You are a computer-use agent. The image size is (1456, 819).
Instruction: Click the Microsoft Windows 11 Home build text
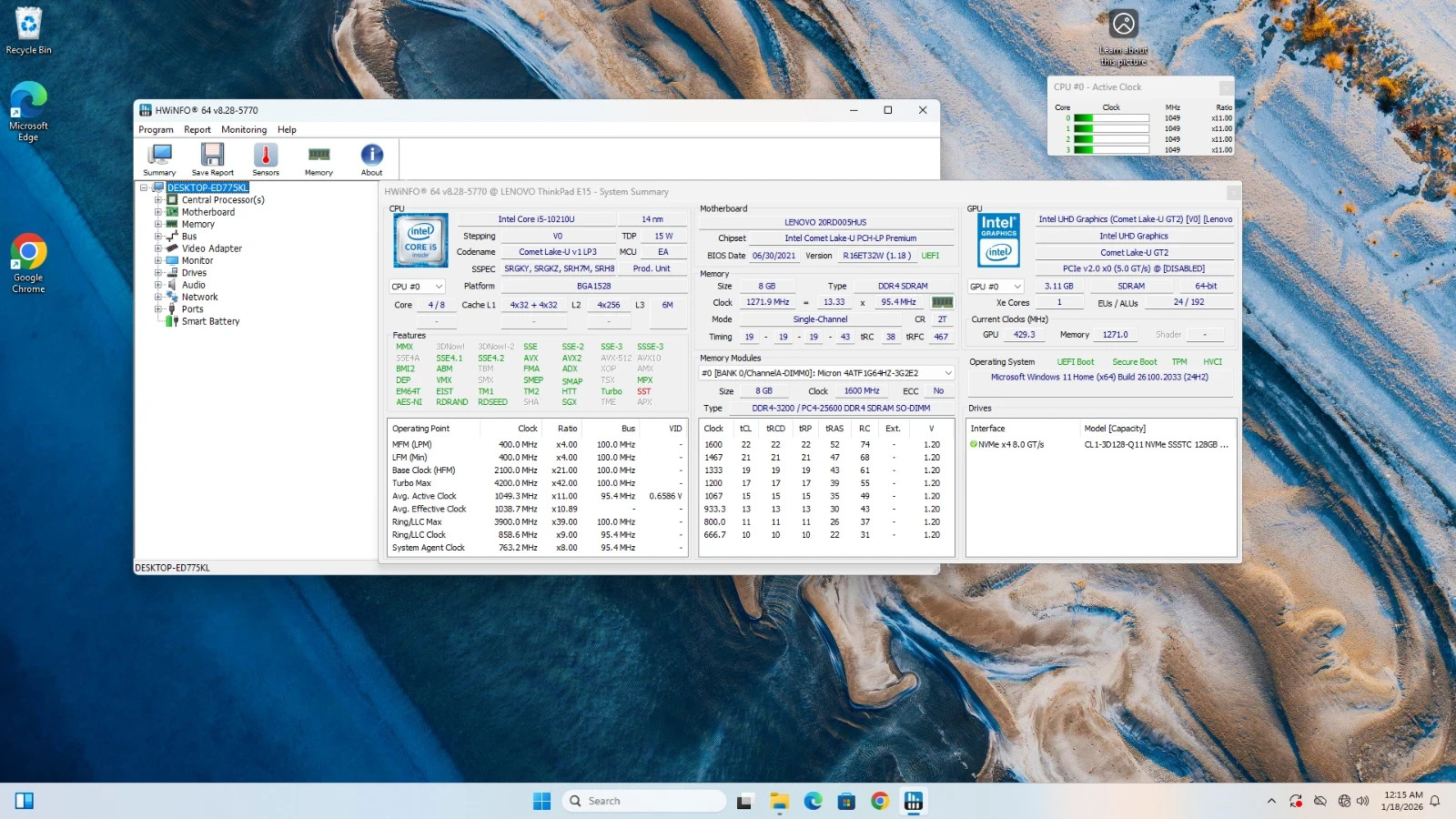pos(1099,377)
